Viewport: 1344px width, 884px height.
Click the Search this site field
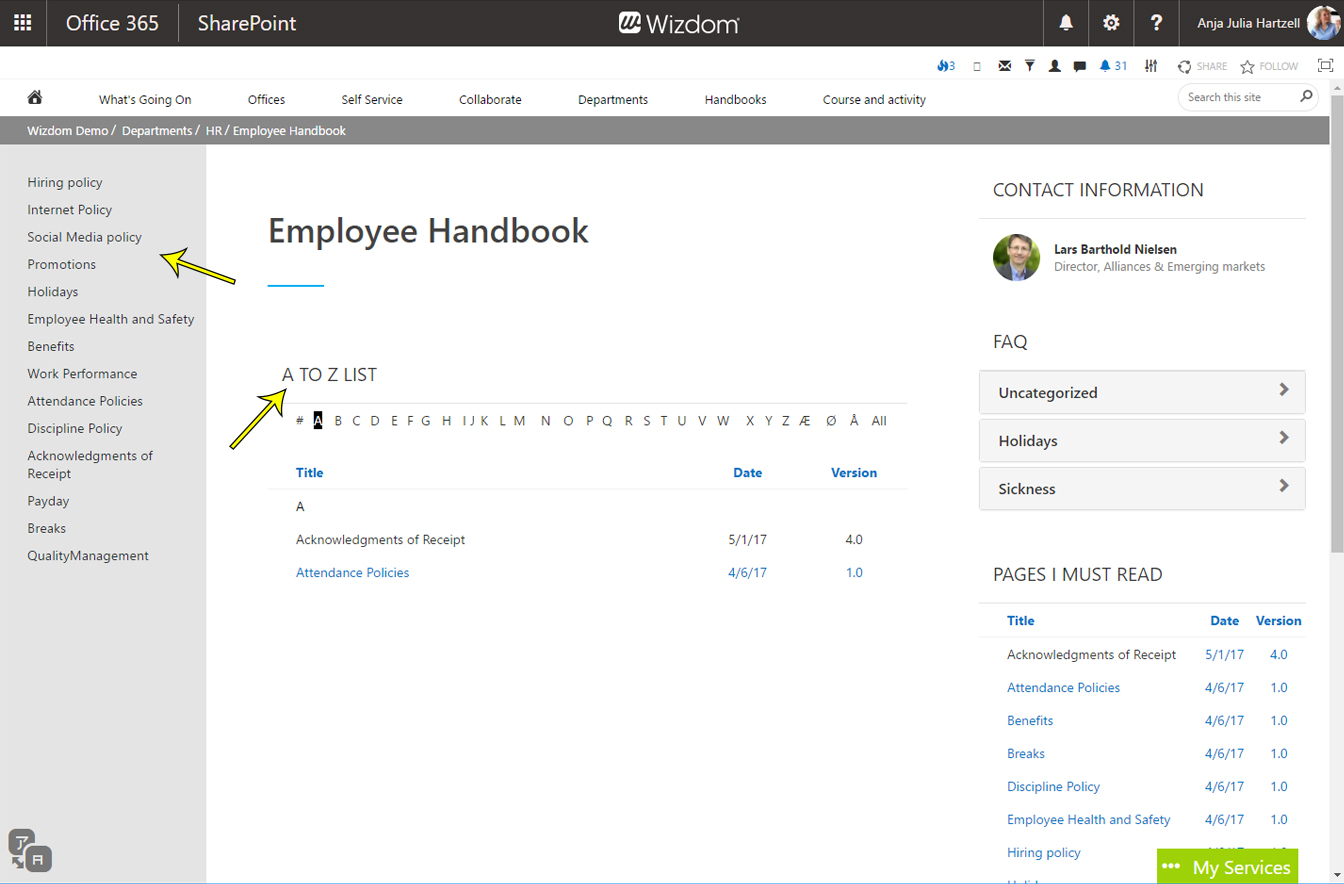pos(1237,98)
